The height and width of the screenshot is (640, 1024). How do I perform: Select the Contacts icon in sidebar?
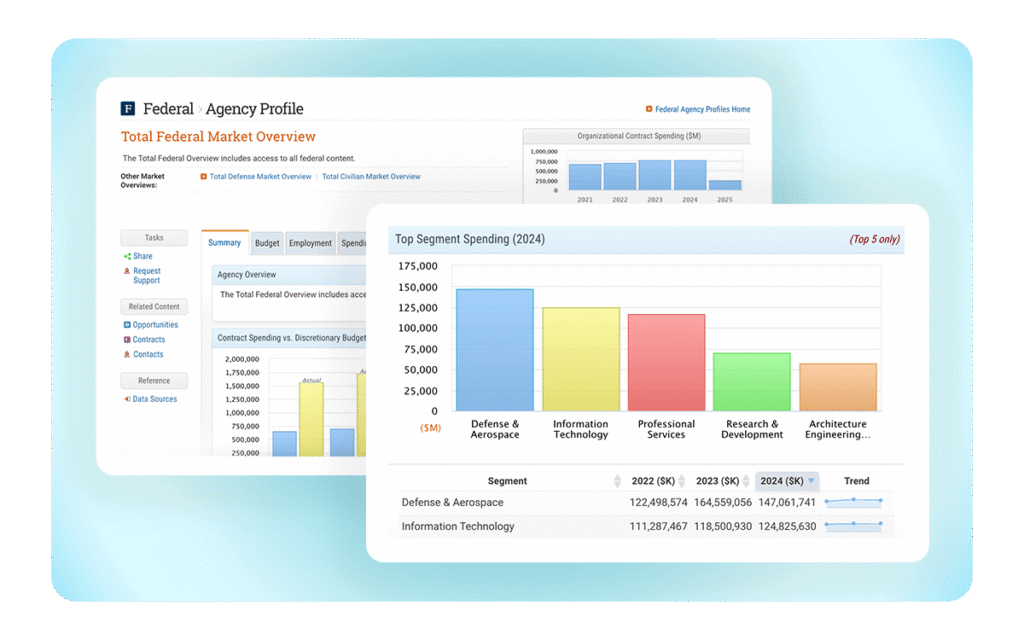(x=126, y=354)
